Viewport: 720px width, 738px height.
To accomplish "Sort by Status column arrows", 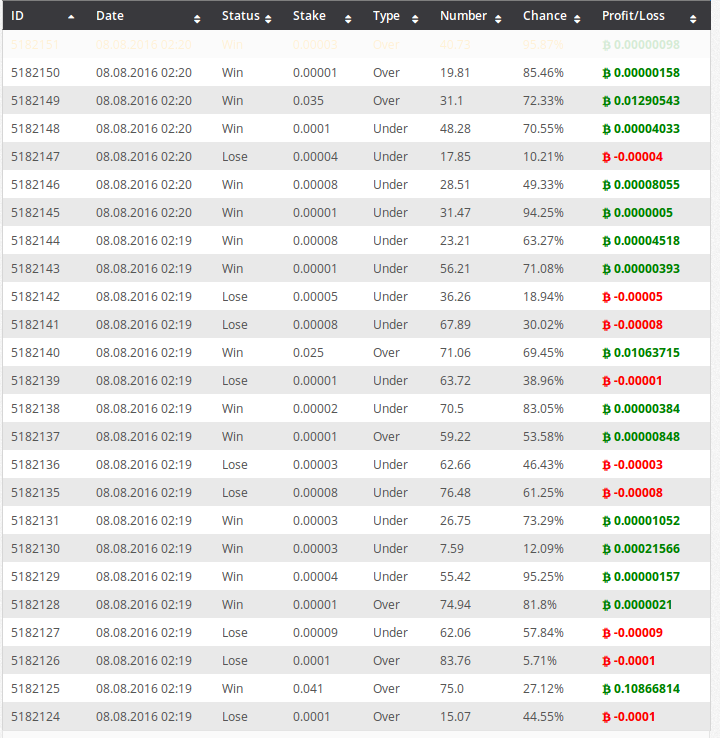I will [268, 19].
